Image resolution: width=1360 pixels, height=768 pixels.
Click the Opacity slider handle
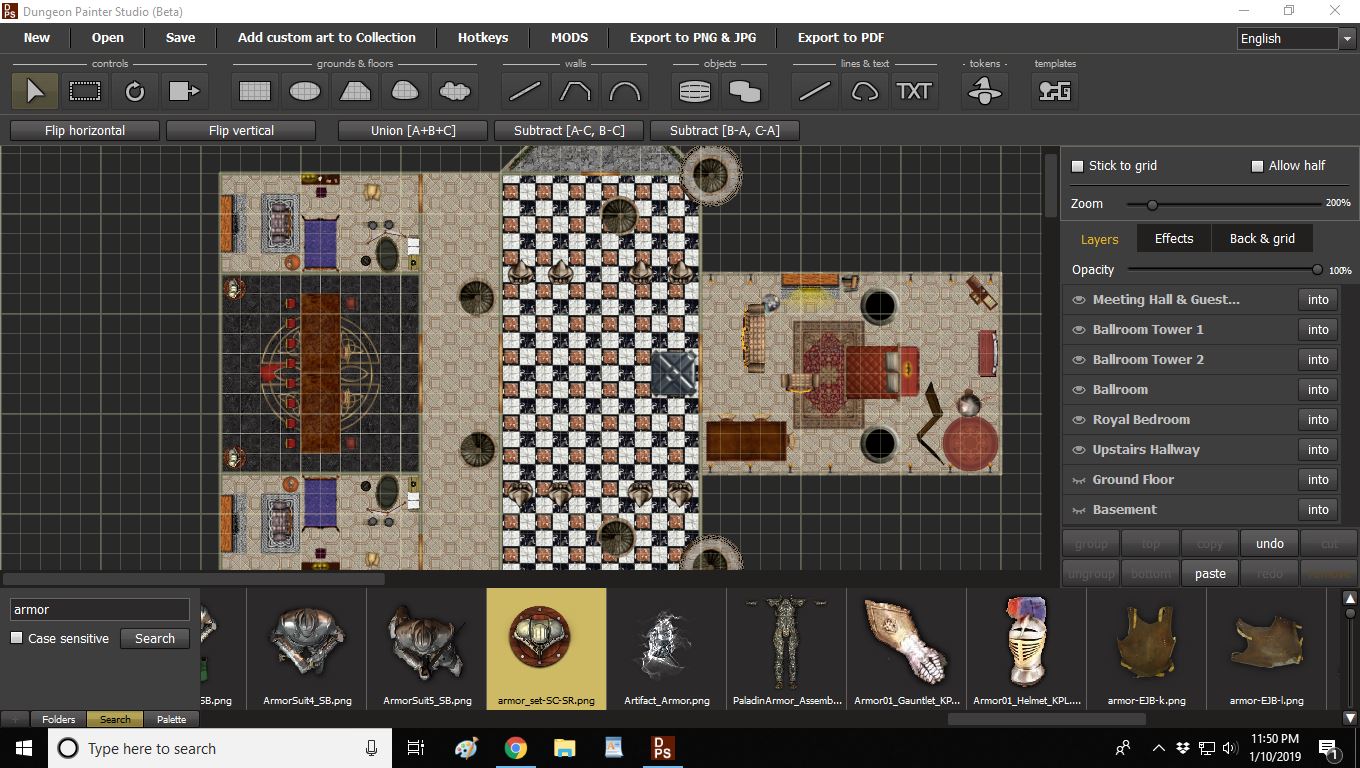1317,270
